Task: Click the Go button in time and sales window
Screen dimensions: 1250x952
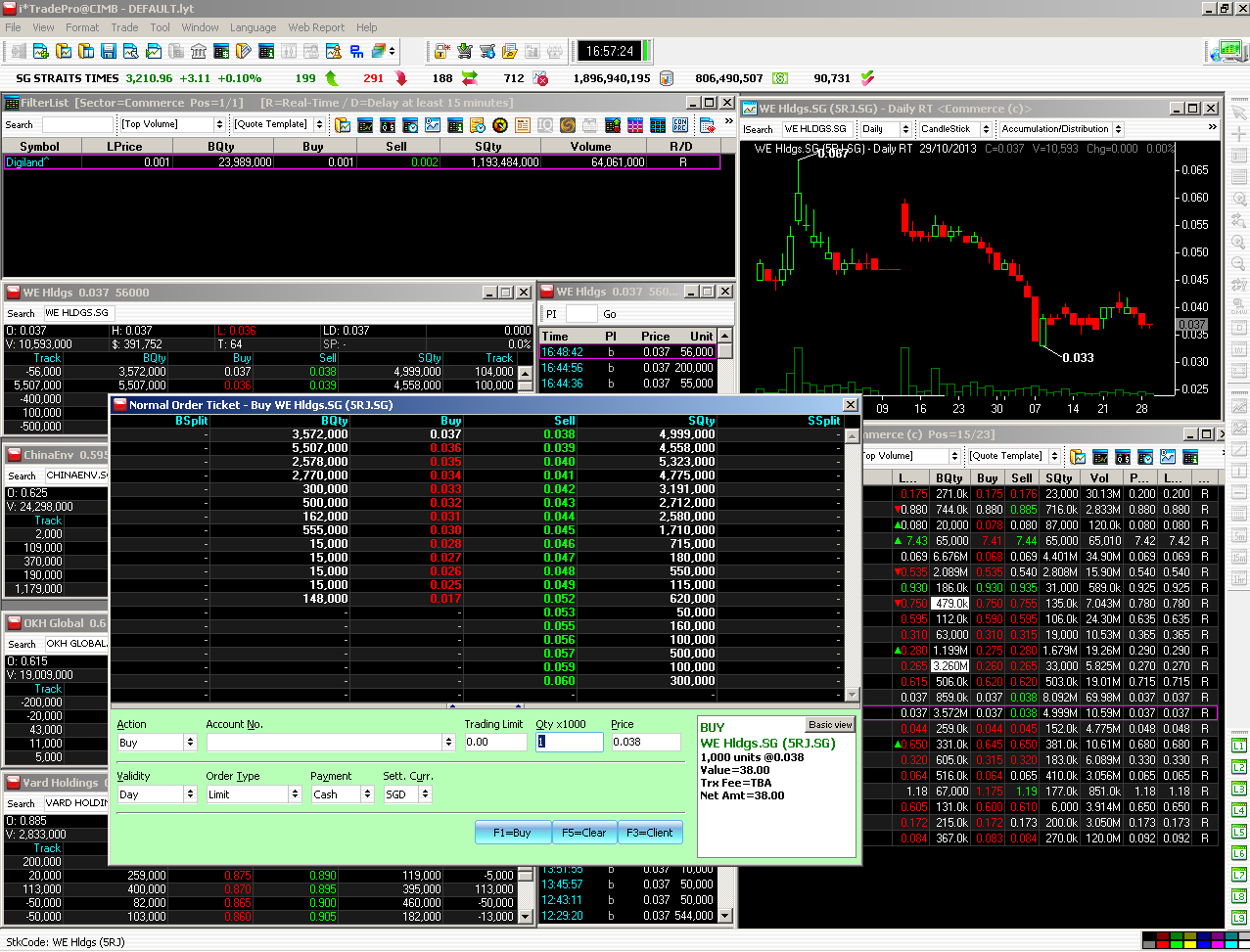Action: (610, 314)
